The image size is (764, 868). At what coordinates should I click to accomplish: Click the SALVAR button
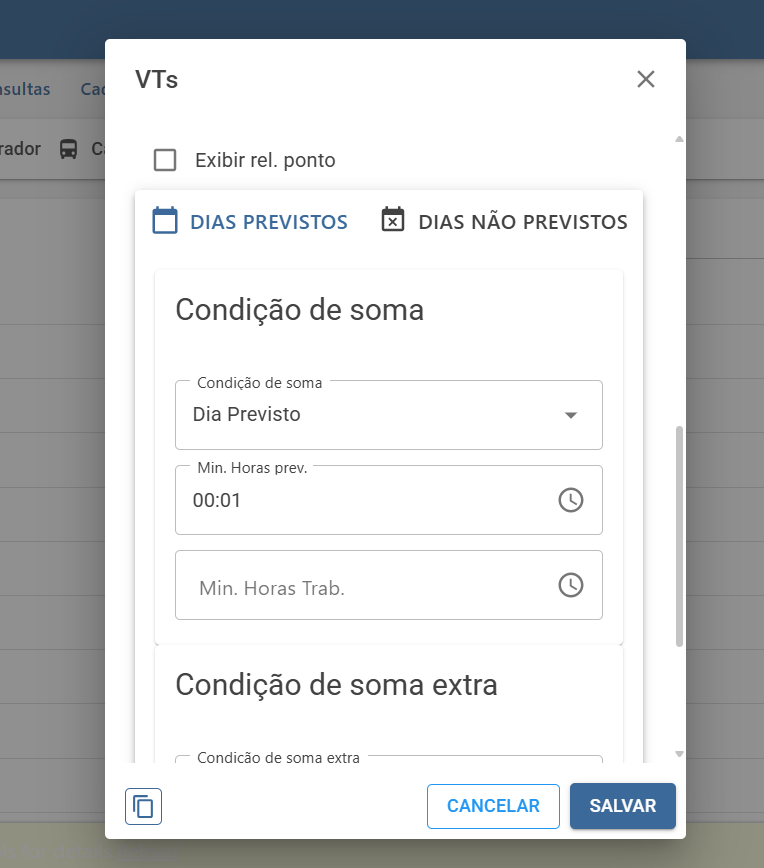coord(623,806)
